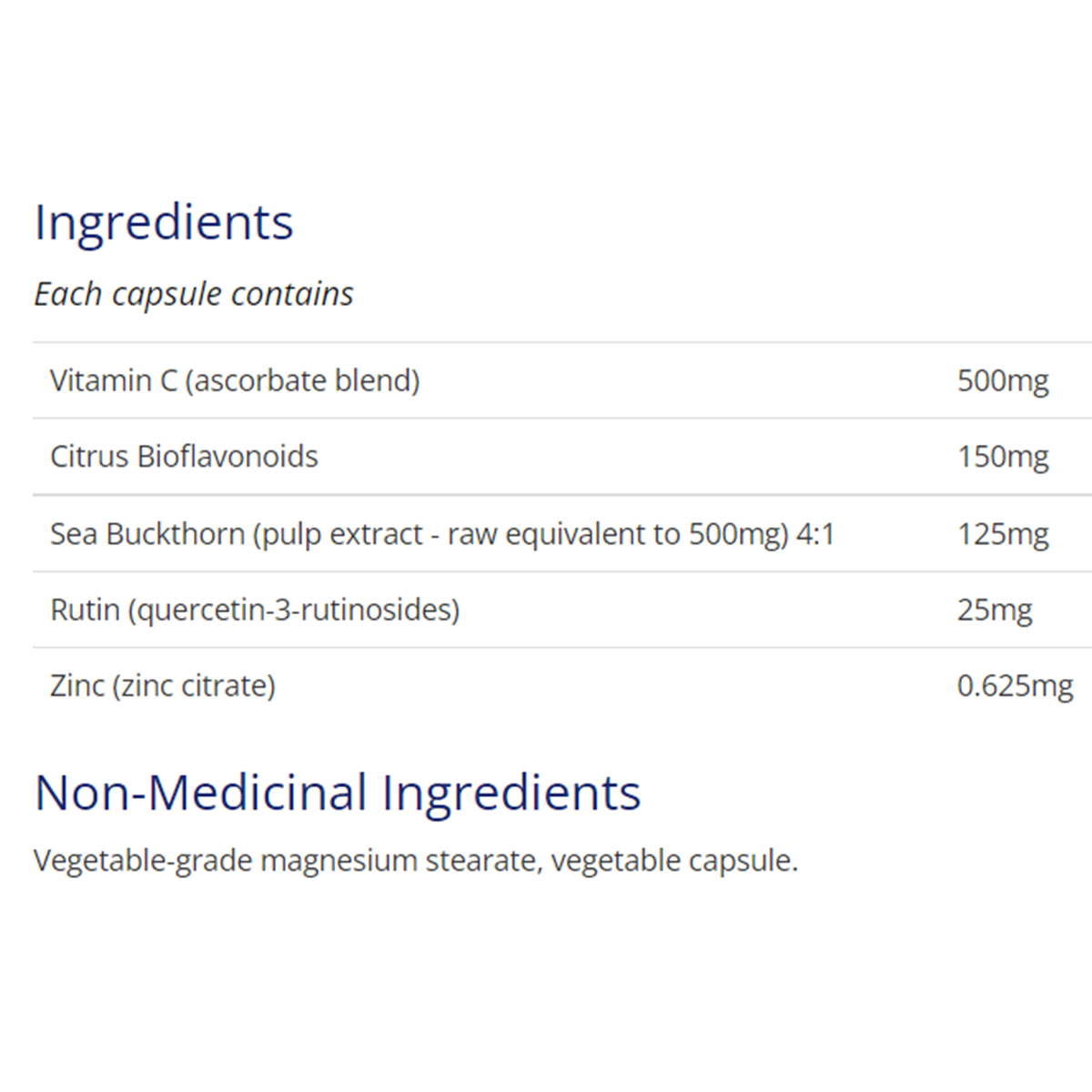Click the 0.625mg amount for Zinc
The width and height of the screenshot is (1092, 1092).
point(1015,685)
